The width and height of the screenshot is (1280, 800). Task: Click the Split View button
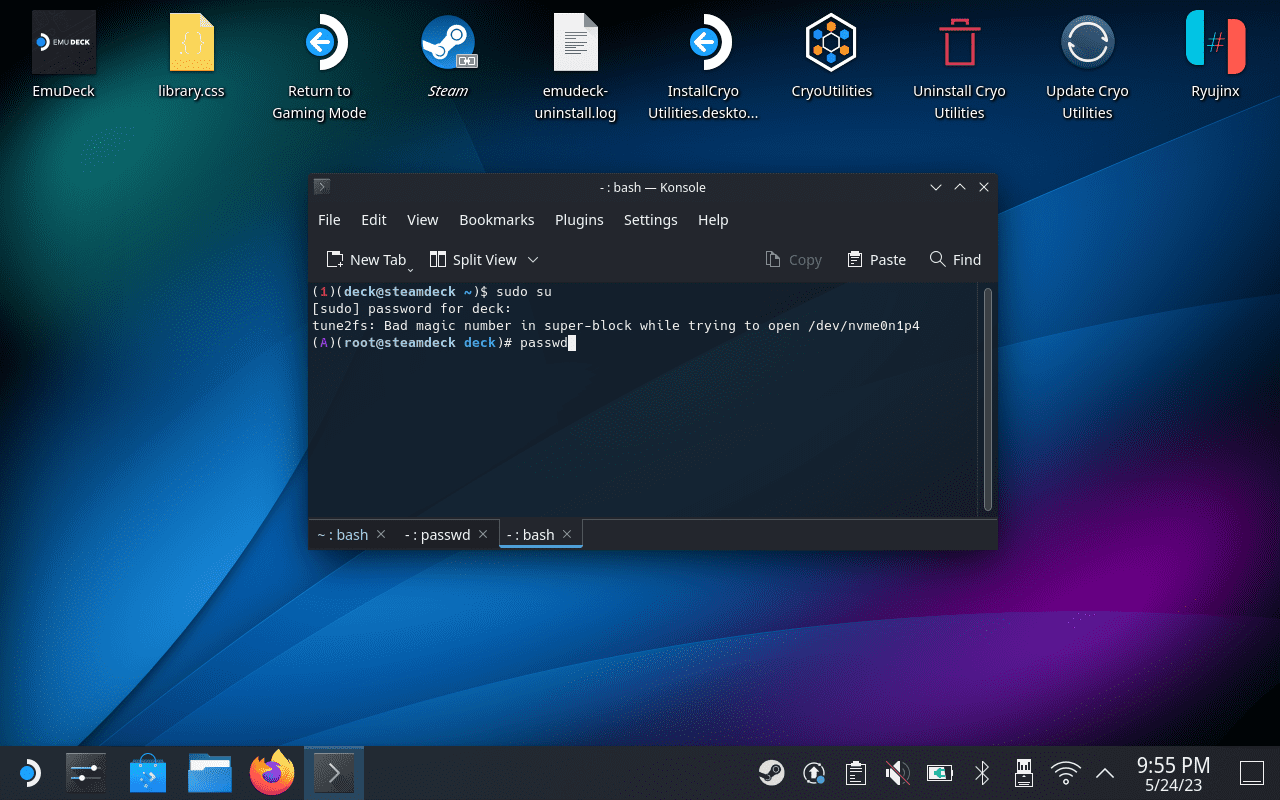coord(473,260)
